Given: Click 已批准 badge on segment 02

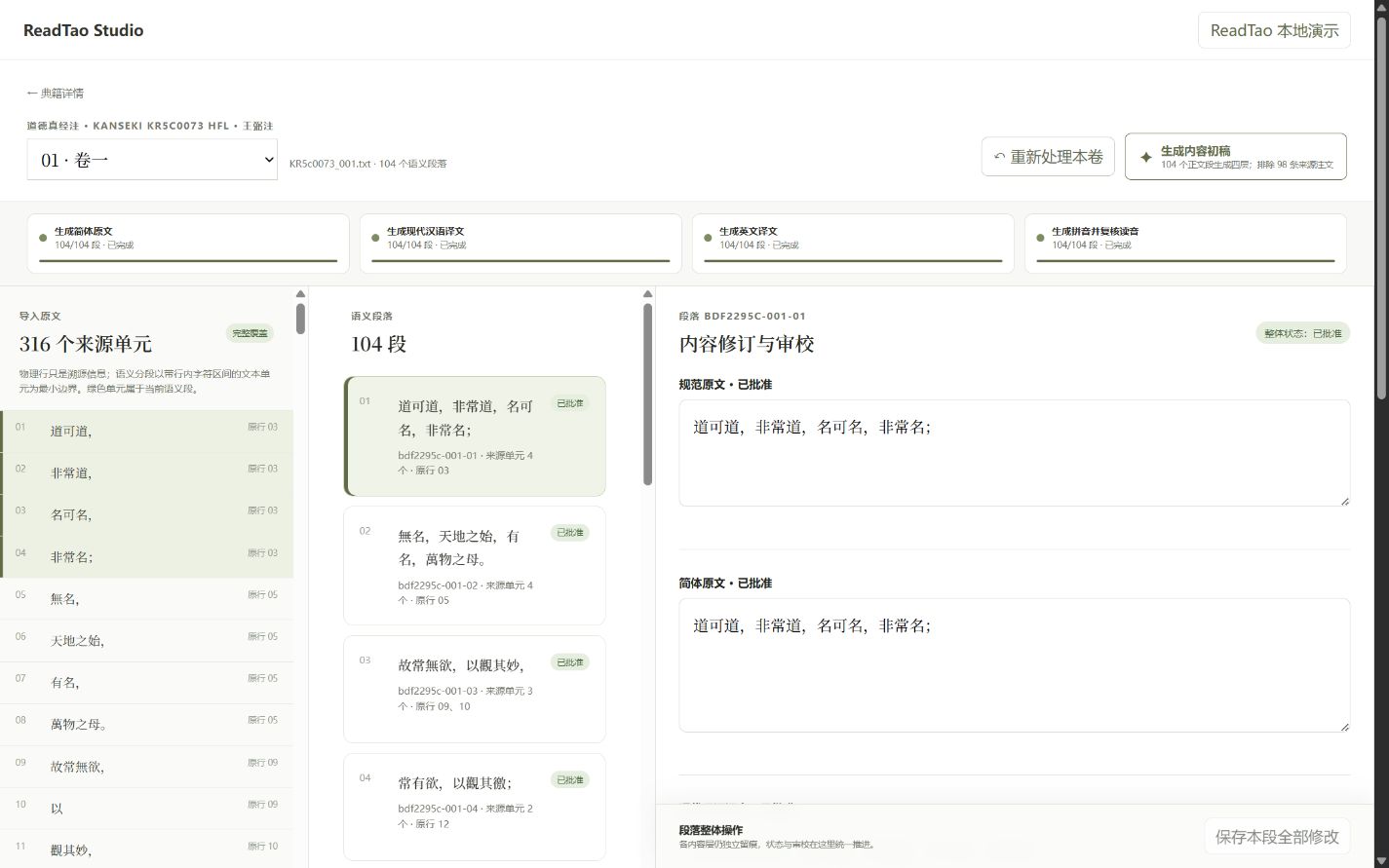Looking at the screenshot, I should pyautogui.click(x=569, y=533).
